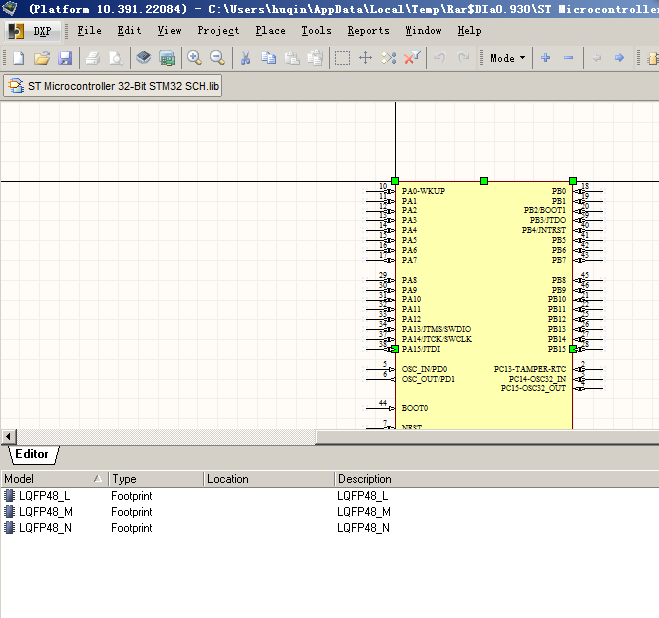This screenshot has height=618, width=659.
Task: Open the Mode dropdown
Action: tap(507, 58)
